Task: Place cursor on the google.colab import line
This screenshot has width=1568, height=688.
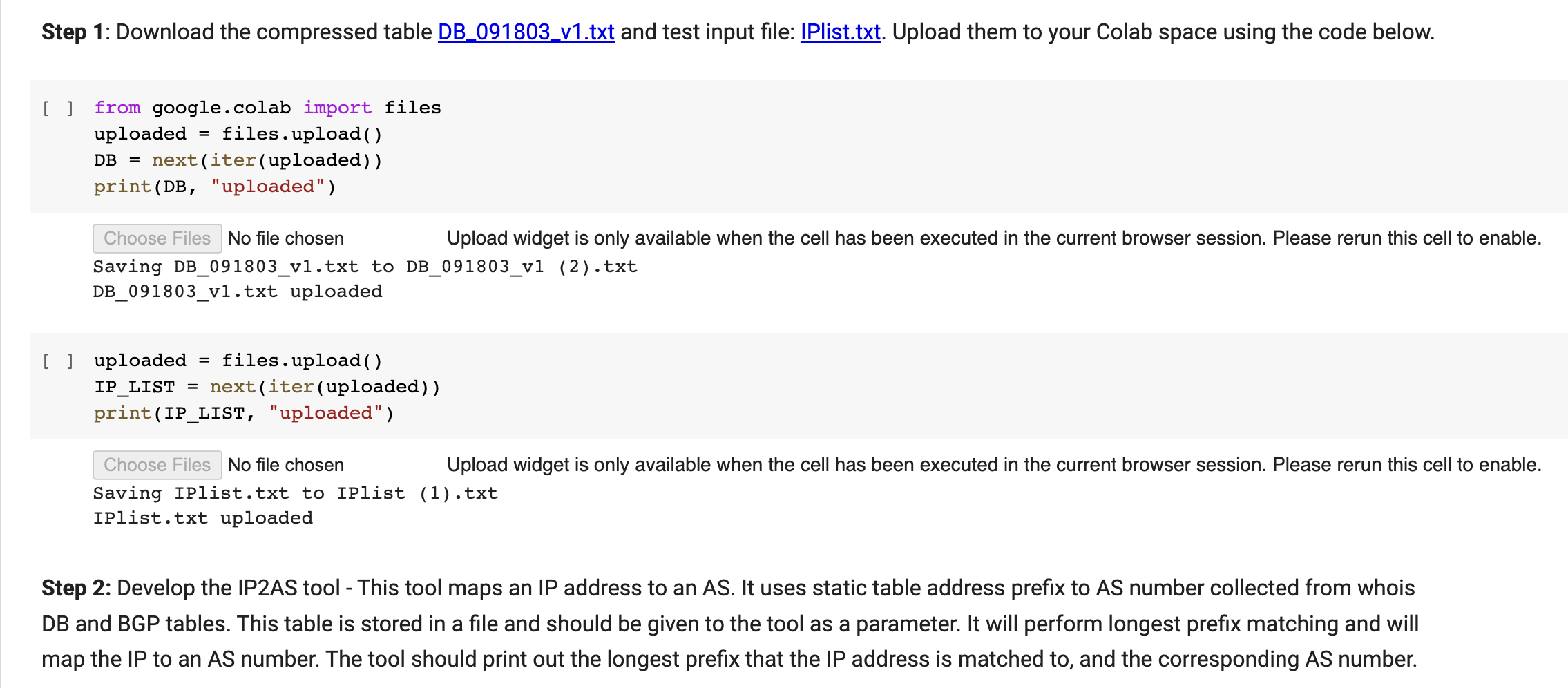Action: point(268,107)
